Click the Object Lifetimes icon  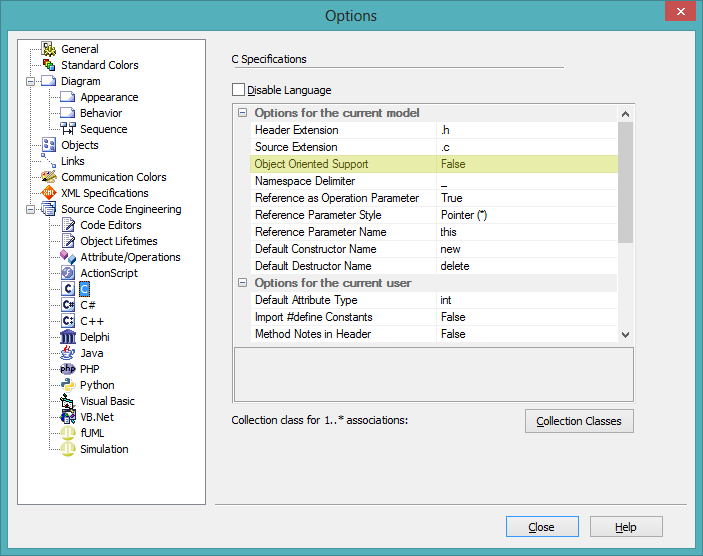tap(68, 241)
